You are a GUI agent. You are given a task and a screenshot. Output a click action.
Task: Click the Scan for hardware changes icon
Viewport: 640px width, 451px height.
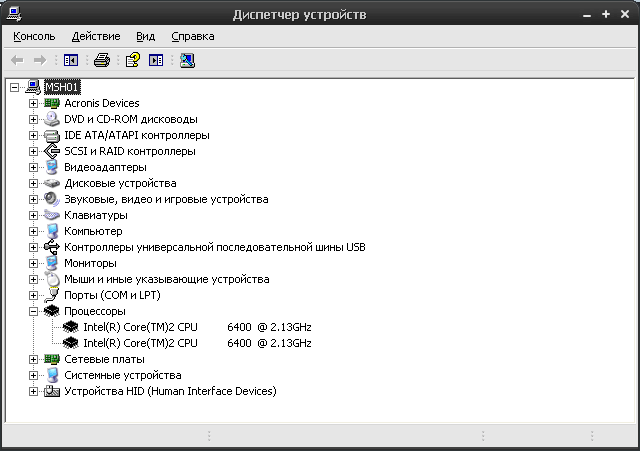click(187, 61)
